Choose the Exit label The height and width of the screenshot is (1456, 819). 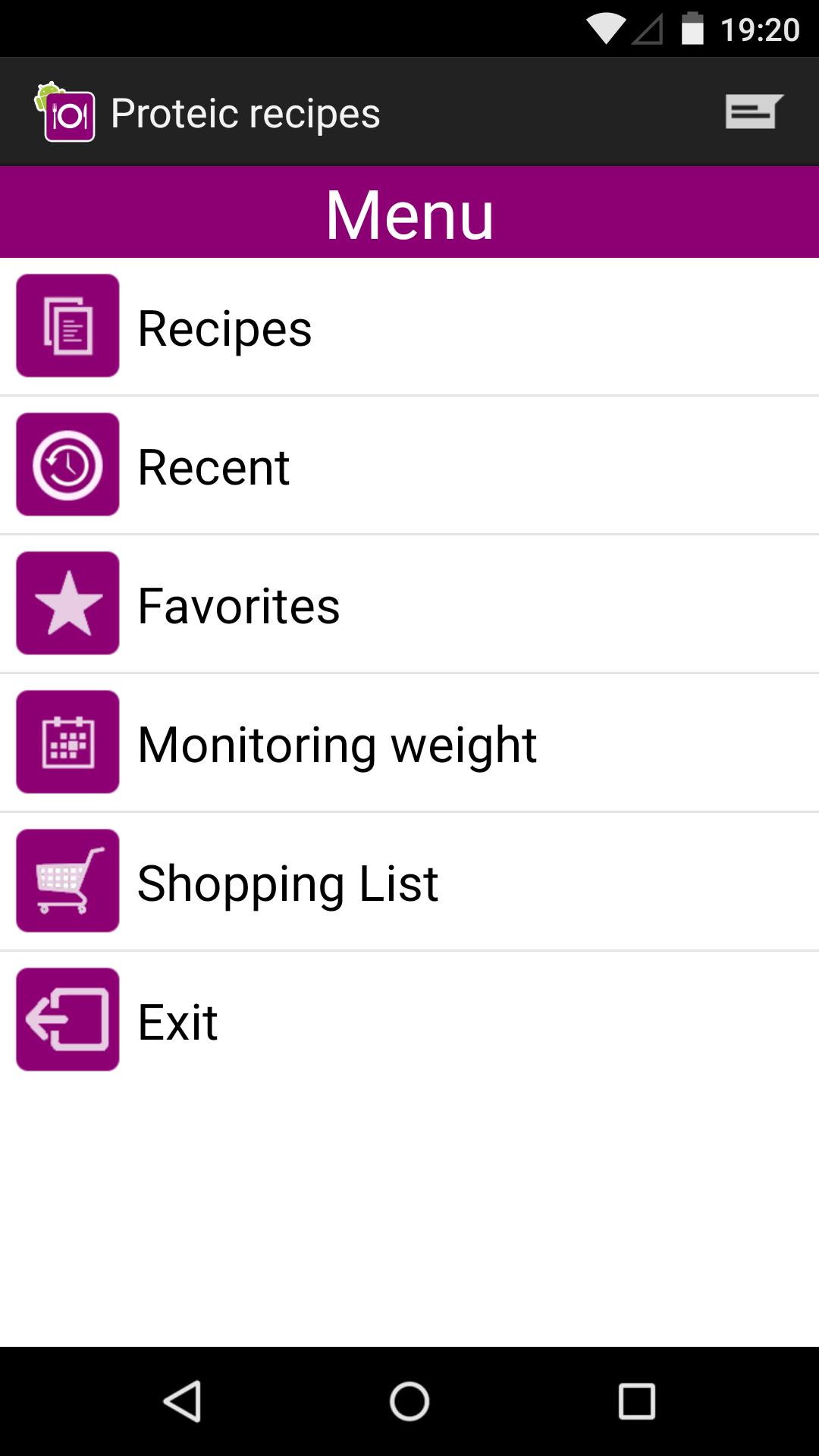(177, 1022)
